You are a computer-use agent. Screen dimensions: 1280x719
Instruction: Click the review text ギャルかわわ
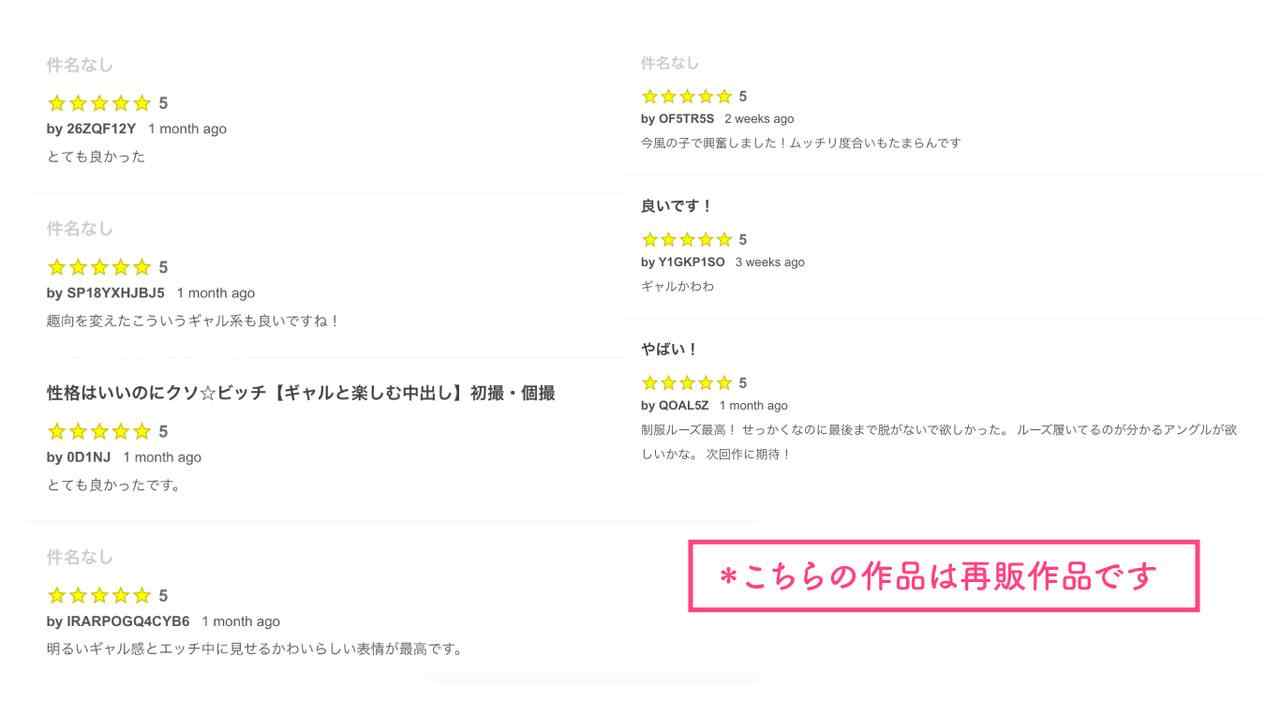pyautogui.click(x=677, y=286)
